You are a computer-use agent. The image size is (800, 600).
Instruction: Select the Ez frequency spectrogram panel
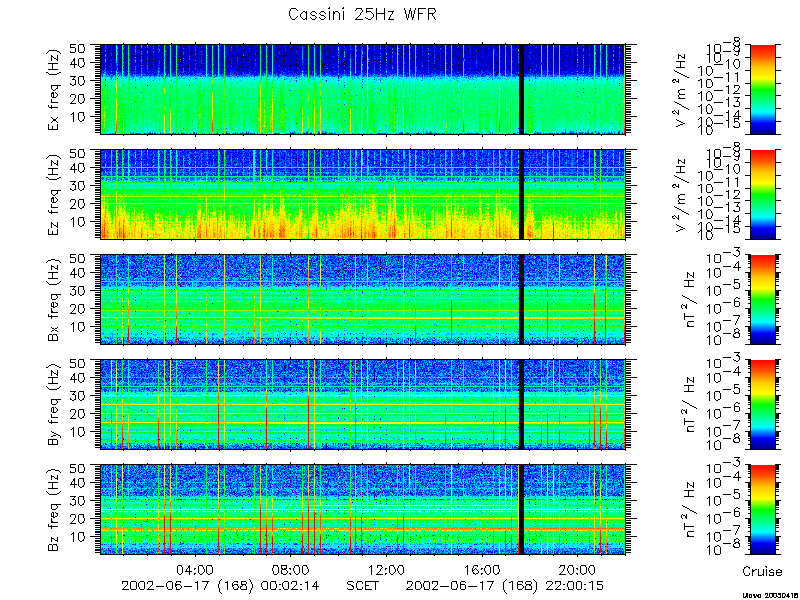pos(362,194)
